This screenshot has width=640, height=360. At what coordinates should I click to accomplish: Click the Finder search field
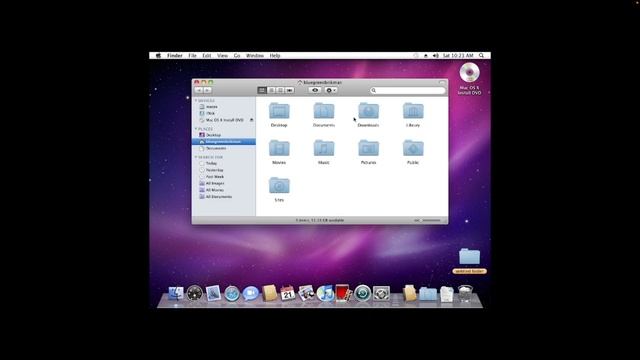pyautogui.click(x=407, y=90)
